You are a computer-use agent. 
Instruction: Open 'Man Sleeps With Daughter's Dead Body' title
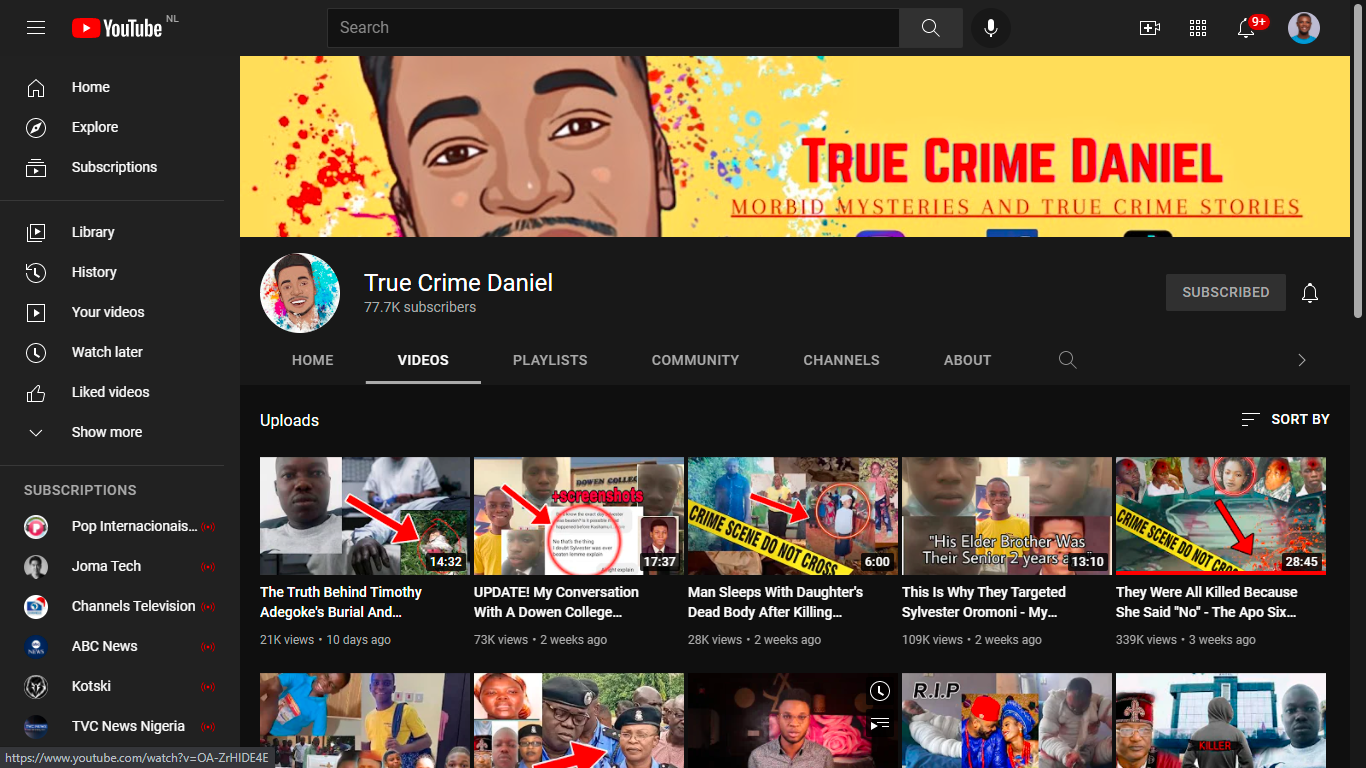pos(775,602)
